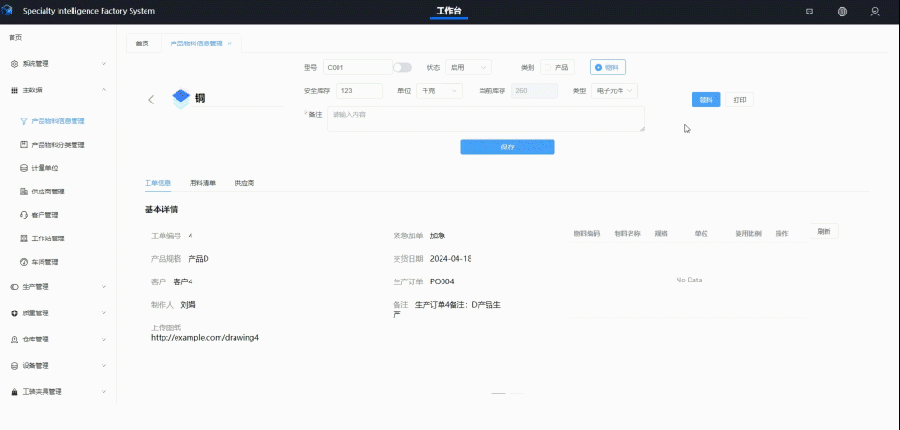Click the blue 保存 button
The width and height of the screenshot is (900, 430).
pos(507,147)
